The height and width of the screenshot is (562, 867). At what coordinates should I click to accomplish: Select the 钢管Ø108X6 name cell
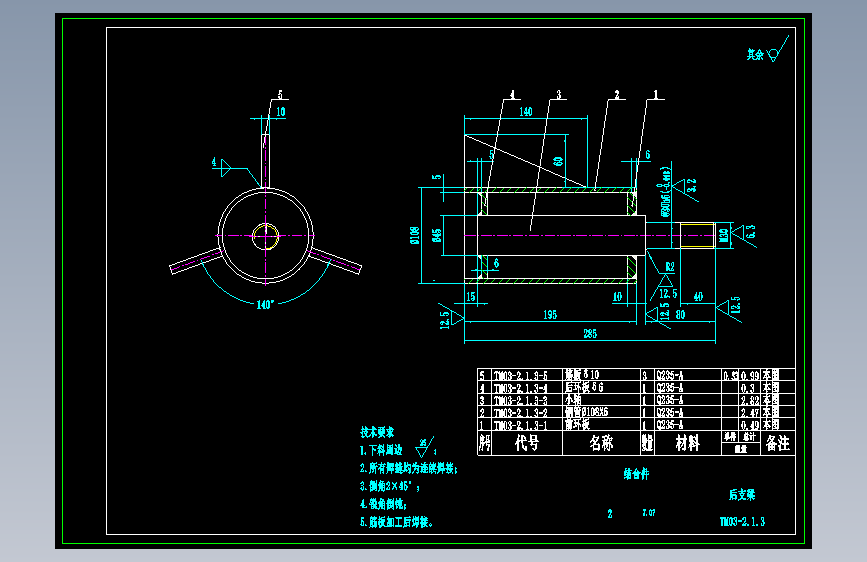[586, 412]
